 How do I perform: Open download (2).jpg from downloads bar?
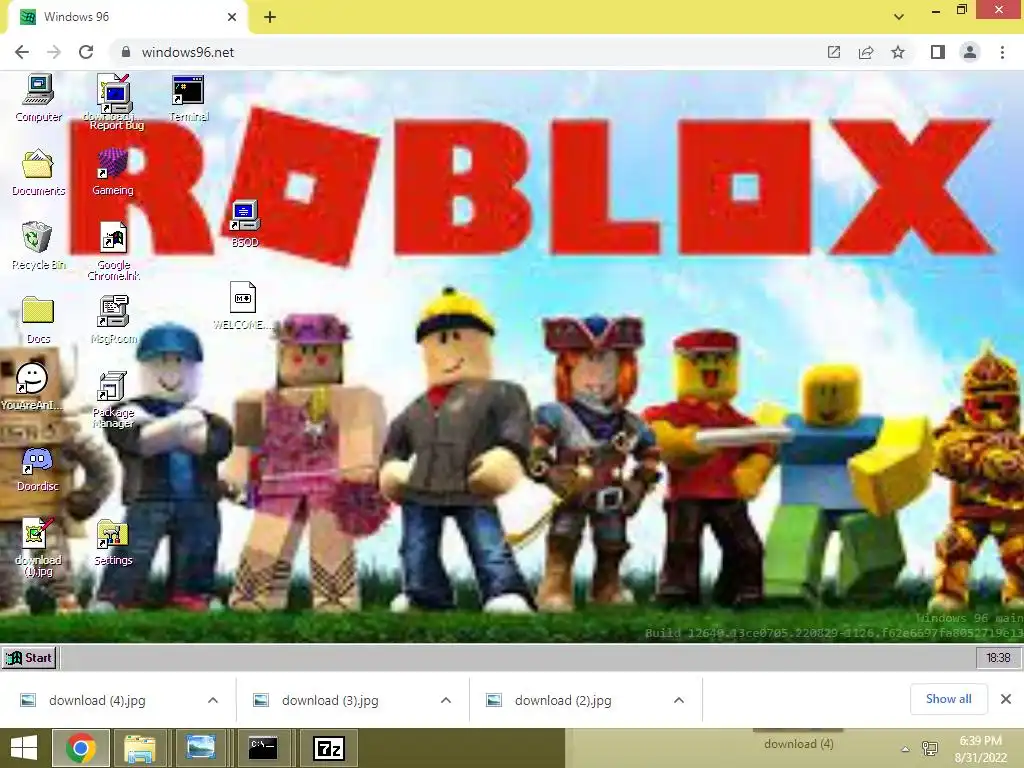click(563, 700)
